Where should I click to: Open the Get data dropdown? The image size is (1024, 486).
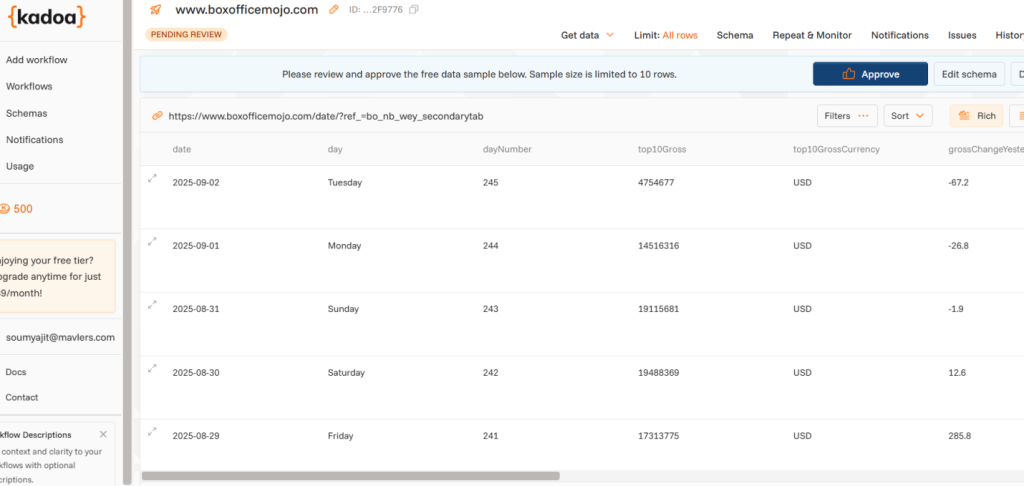coord(587,35)
